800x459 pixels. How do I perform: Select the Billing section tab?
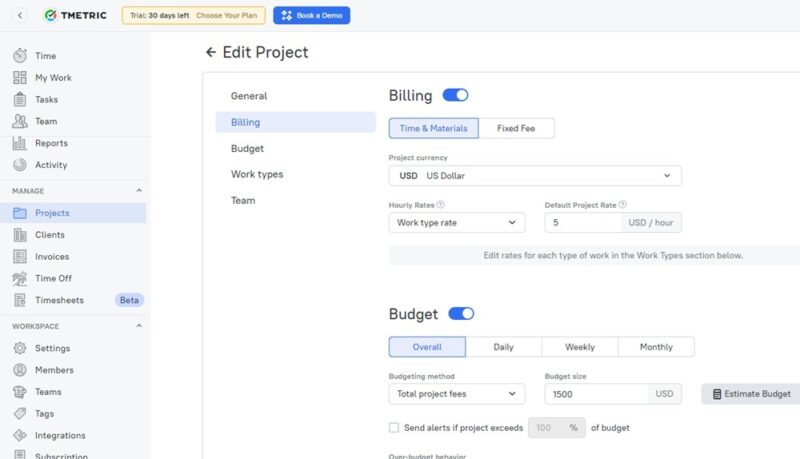tap(295, 122)
